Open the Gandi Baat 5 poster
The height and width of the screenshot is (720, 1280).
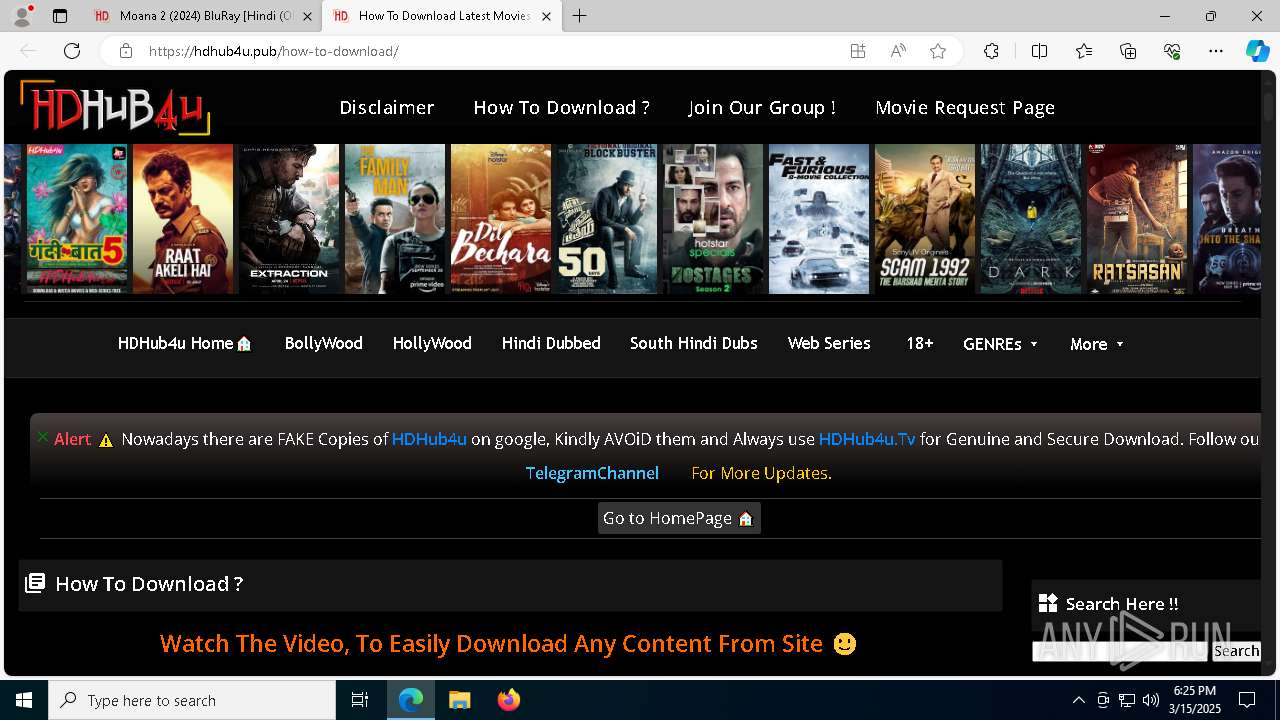pos(77,219)
